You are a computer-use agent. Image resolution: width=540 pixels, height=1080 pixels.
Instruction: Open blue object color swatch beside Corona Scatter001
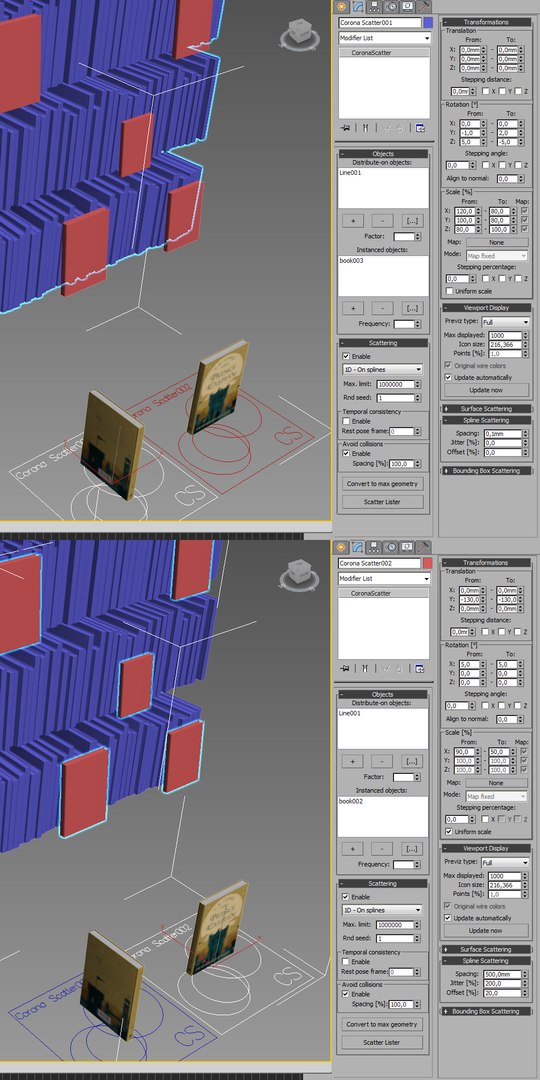coord(428,23)
